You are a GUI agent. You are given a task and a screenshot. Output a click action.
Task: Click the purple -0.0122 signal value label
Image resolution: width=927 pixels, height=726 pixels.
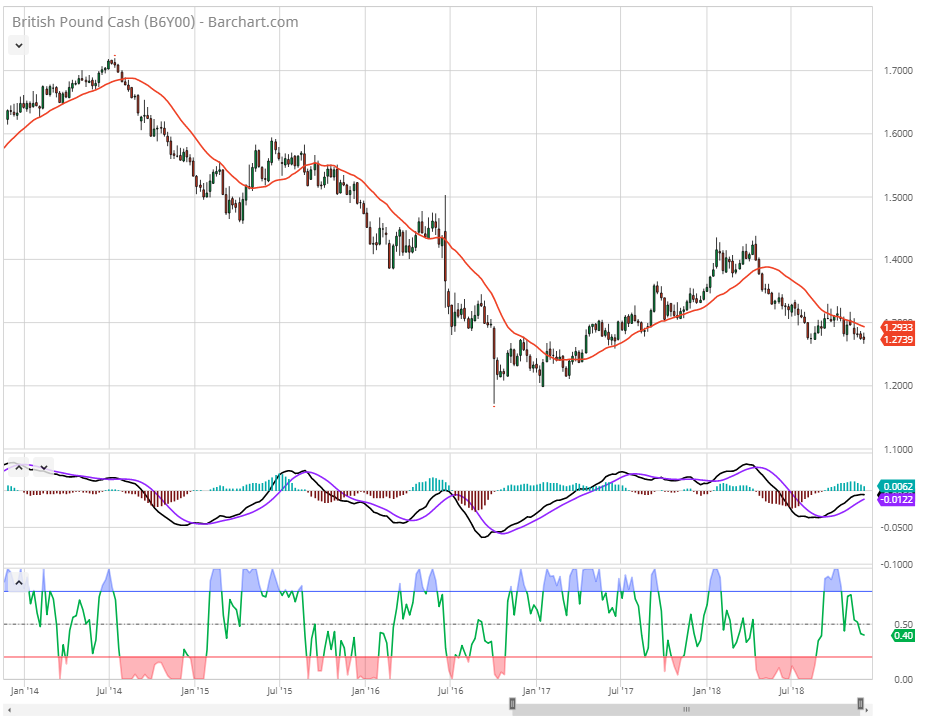pos(898,500)
